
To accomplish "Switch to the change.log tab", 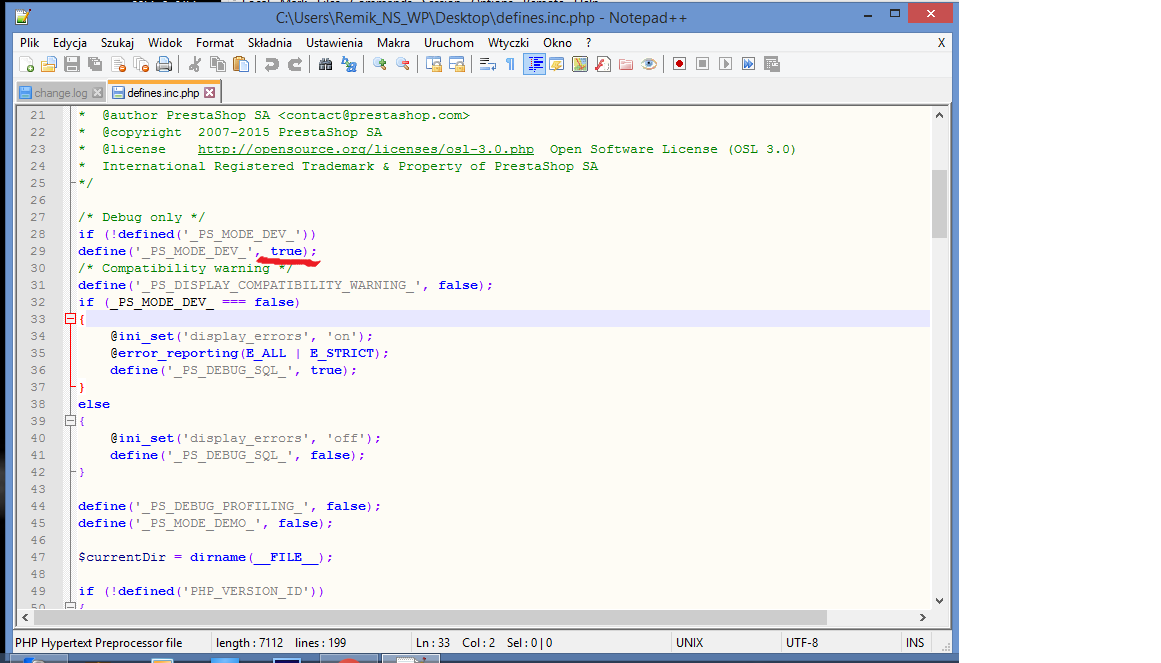I will [59, 93].
